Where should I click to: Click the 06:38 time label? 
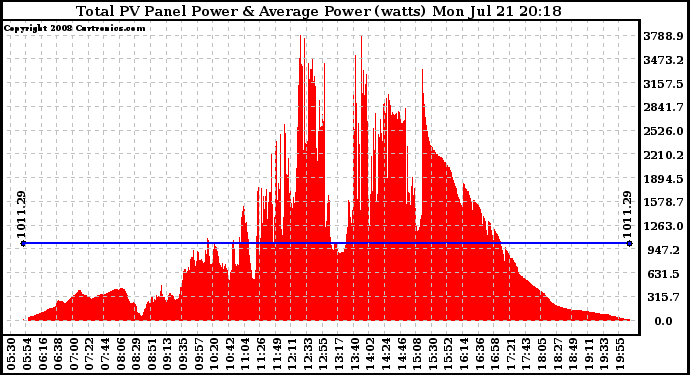pyautogui.click(x=58, y=354)
